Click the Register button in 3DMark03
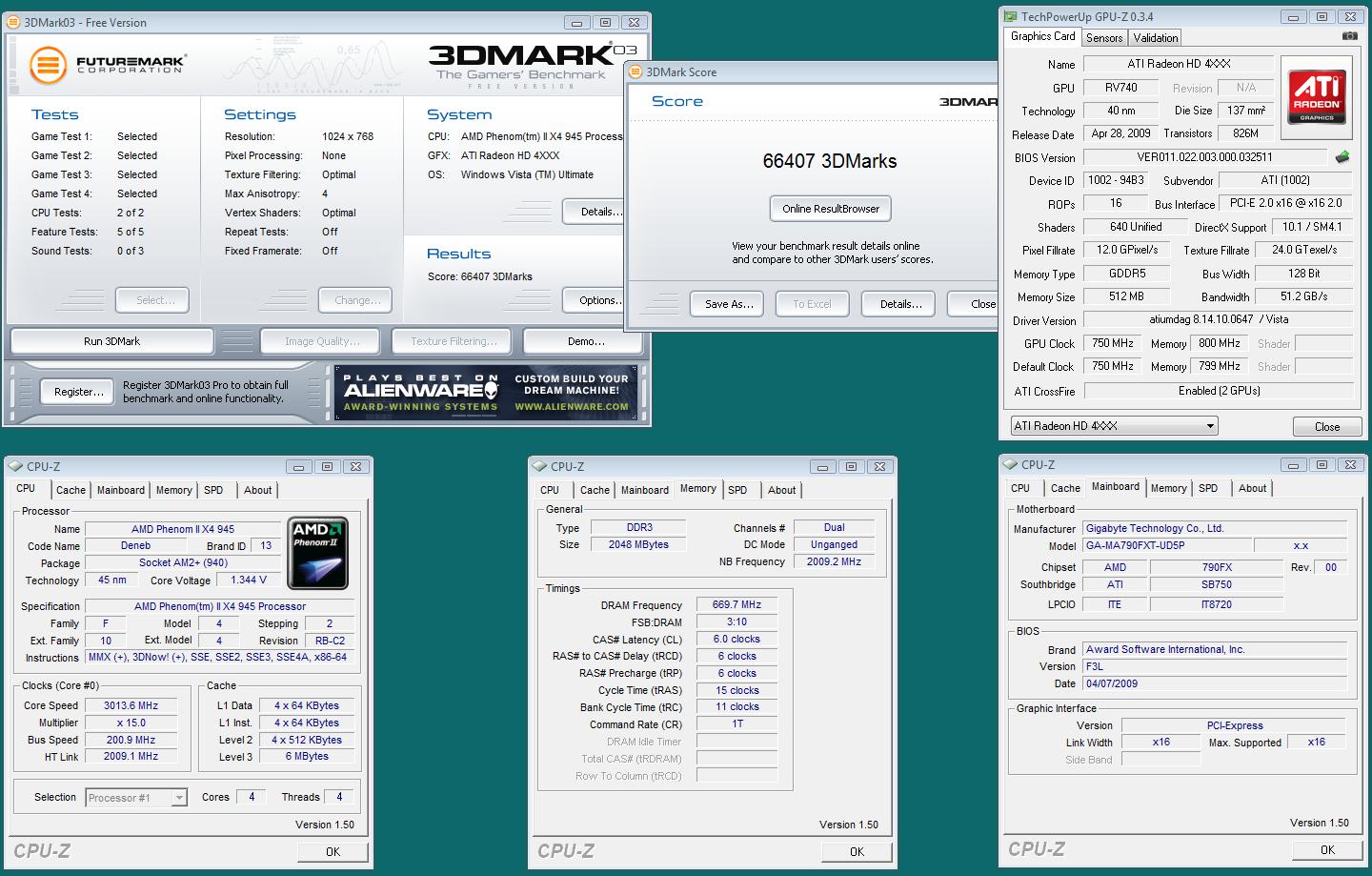1372x876 pixels. pyautogui.click(x=79, y=392)
